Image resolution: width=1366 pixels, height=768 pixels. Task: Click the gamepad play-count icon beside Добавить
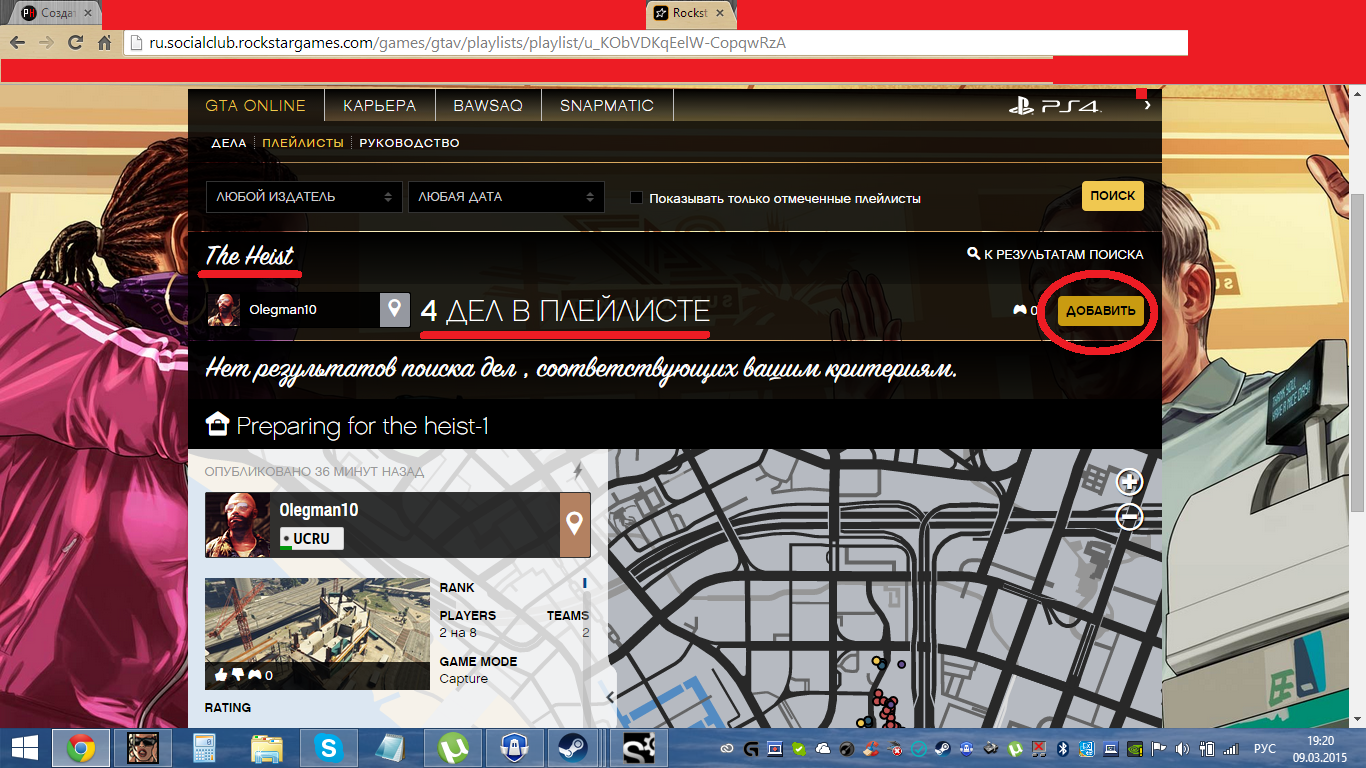[x=1020, y=310]
